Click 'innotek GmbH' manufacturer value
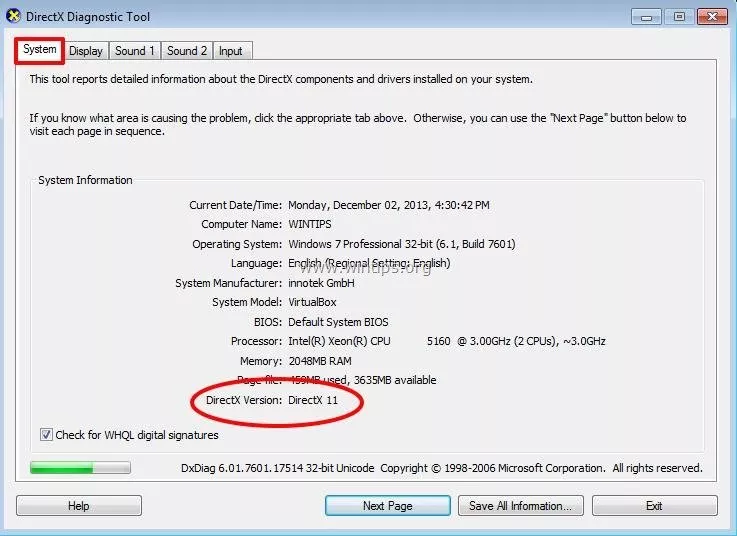 click(321, 283)
